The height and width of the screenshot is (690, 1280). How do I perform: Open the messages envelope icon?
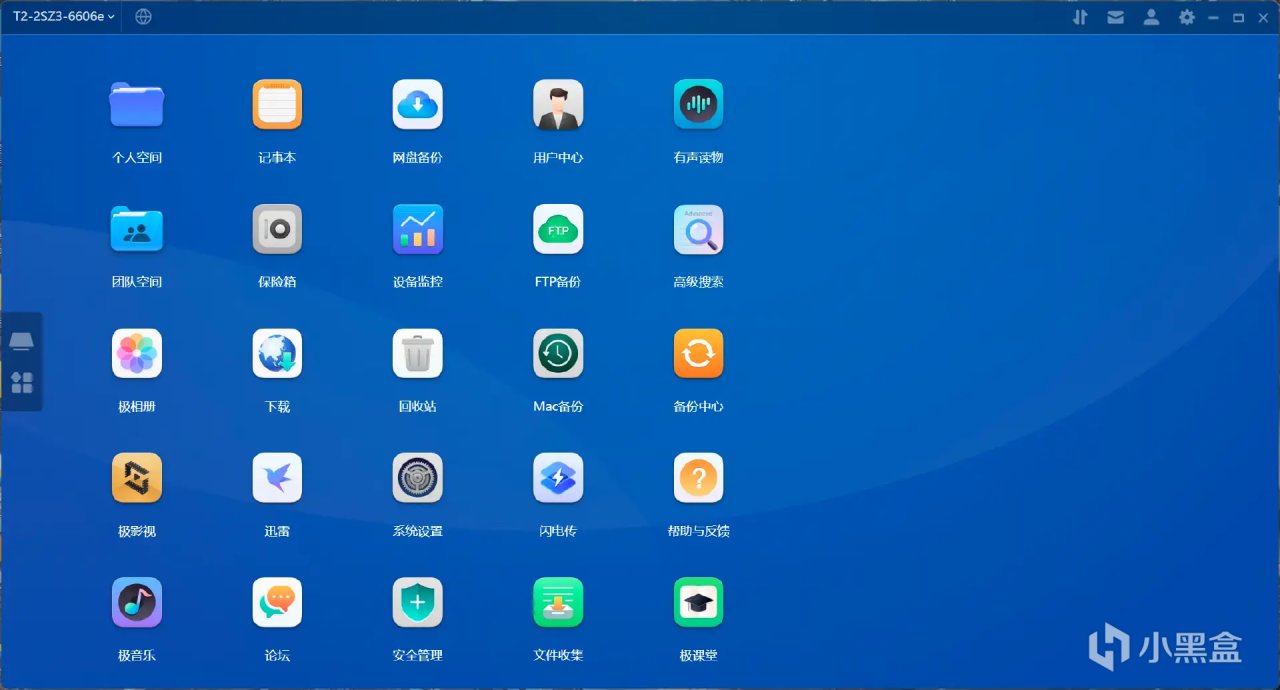coord(1115,17)
